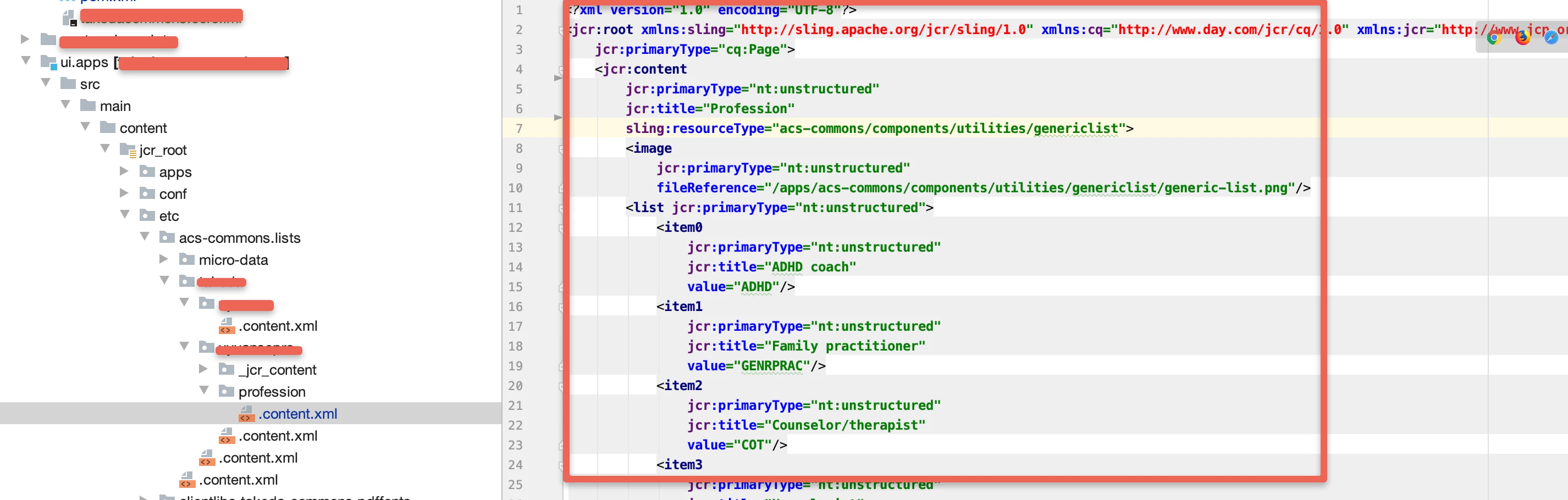Click the value="COT" attribute
Viewport: 1568px width, 500px height.
[729, 445]
